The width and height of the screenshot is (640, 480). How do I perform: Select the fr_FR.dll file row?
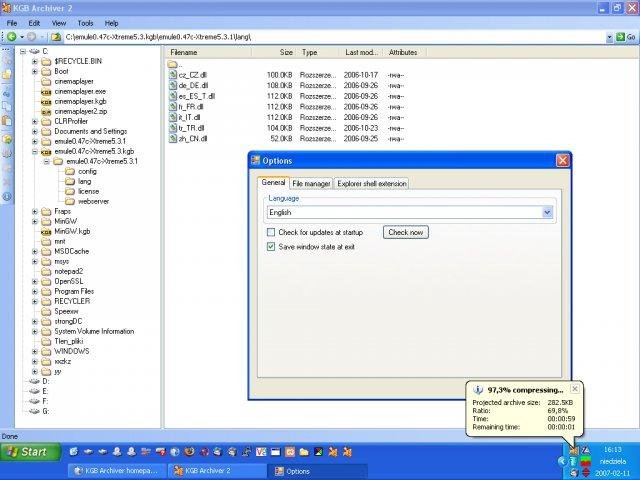[286, 107]
